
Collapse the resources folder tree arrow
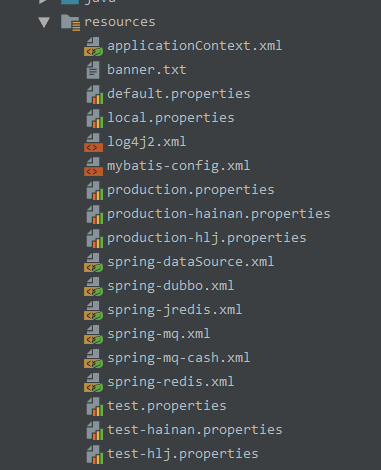(x=44, y=22)
